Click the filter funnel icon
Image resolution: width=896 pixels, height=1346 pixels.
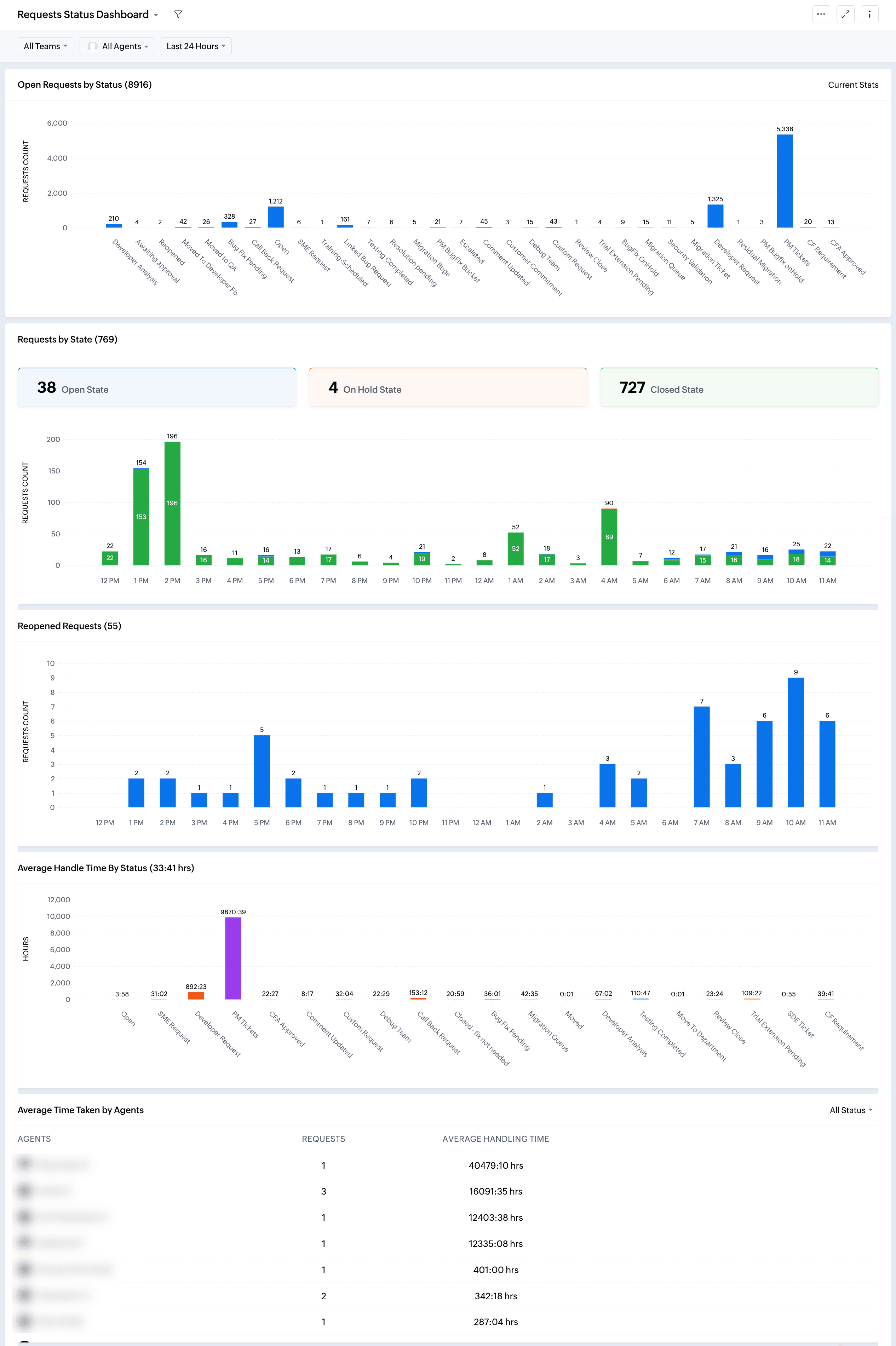(178, 14)
